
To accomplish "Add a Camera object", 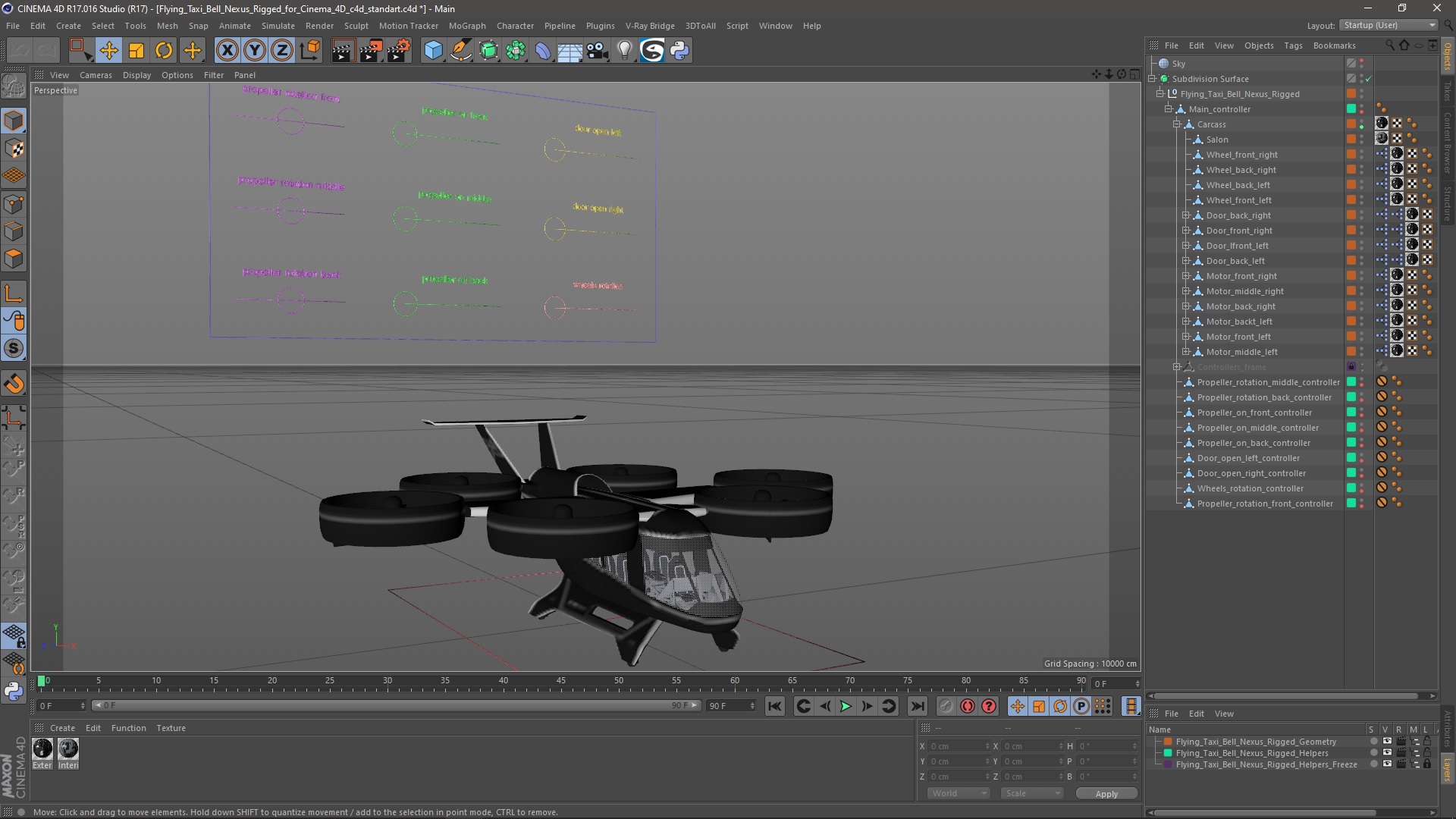I will click(598, 51).
